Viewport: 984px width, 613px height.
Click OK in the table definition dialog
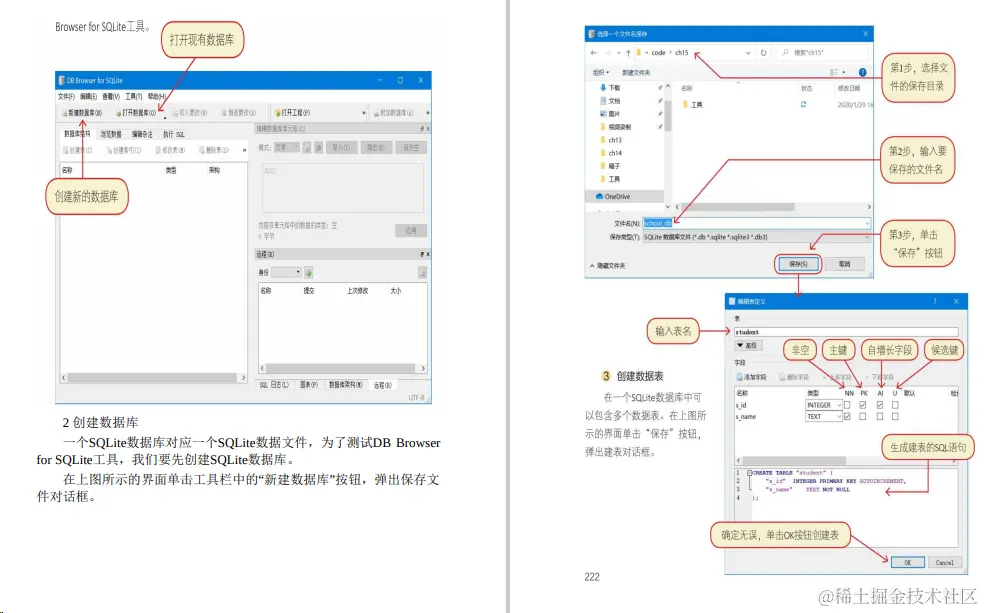907,562
